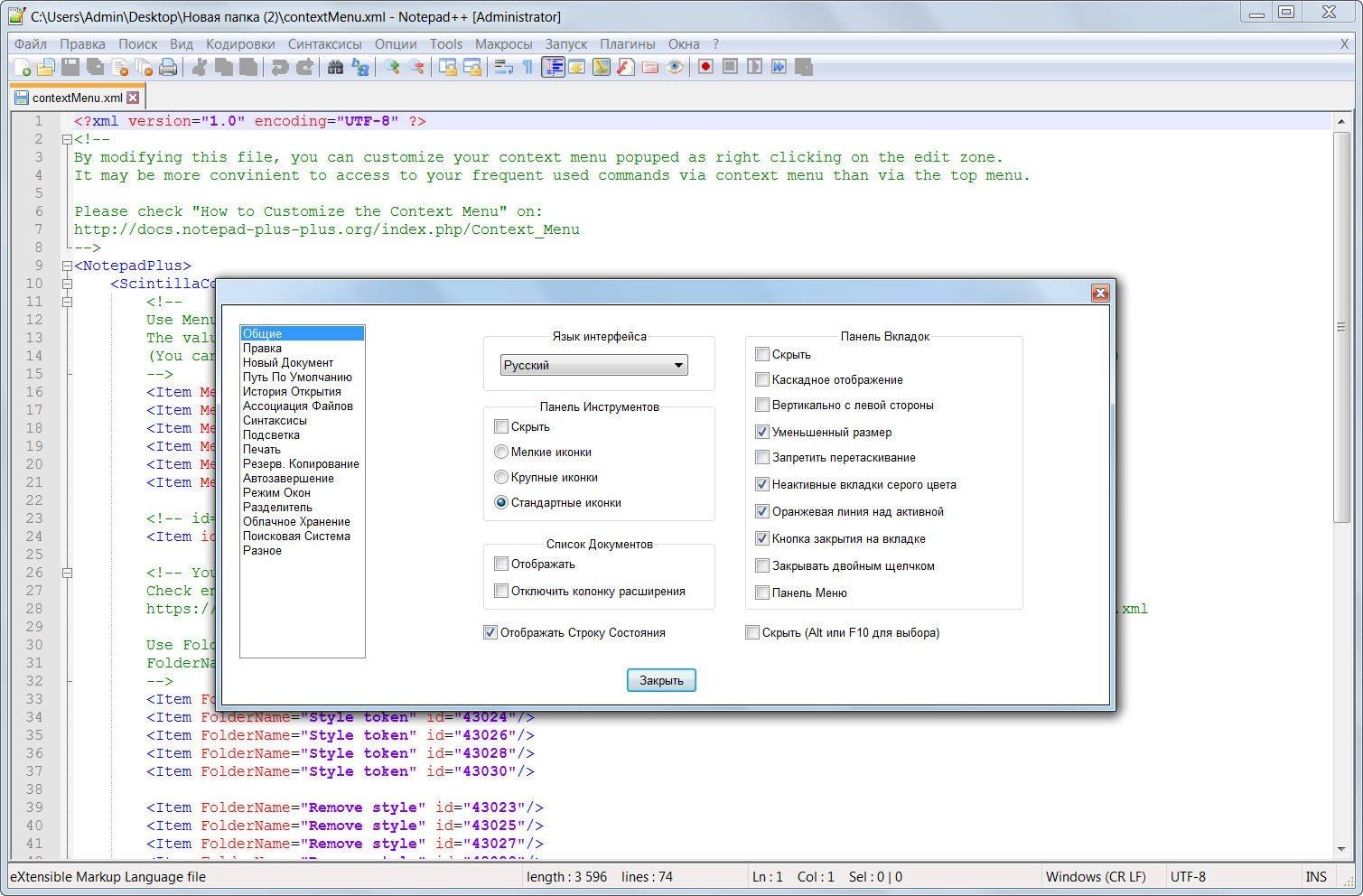Toggle synchronized horizontal scrolling icon
The image size is (1363, 896).
click(x=471, y=67)
